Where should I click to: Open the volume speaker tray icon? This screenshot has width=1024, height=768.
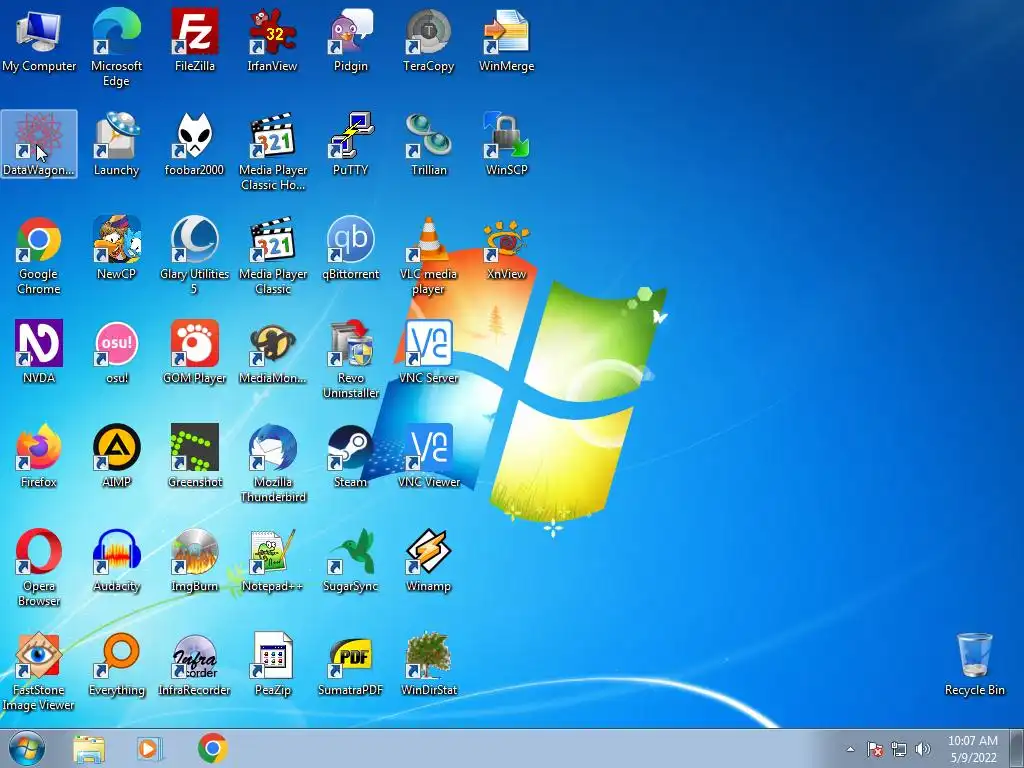[x=923, y=749]
